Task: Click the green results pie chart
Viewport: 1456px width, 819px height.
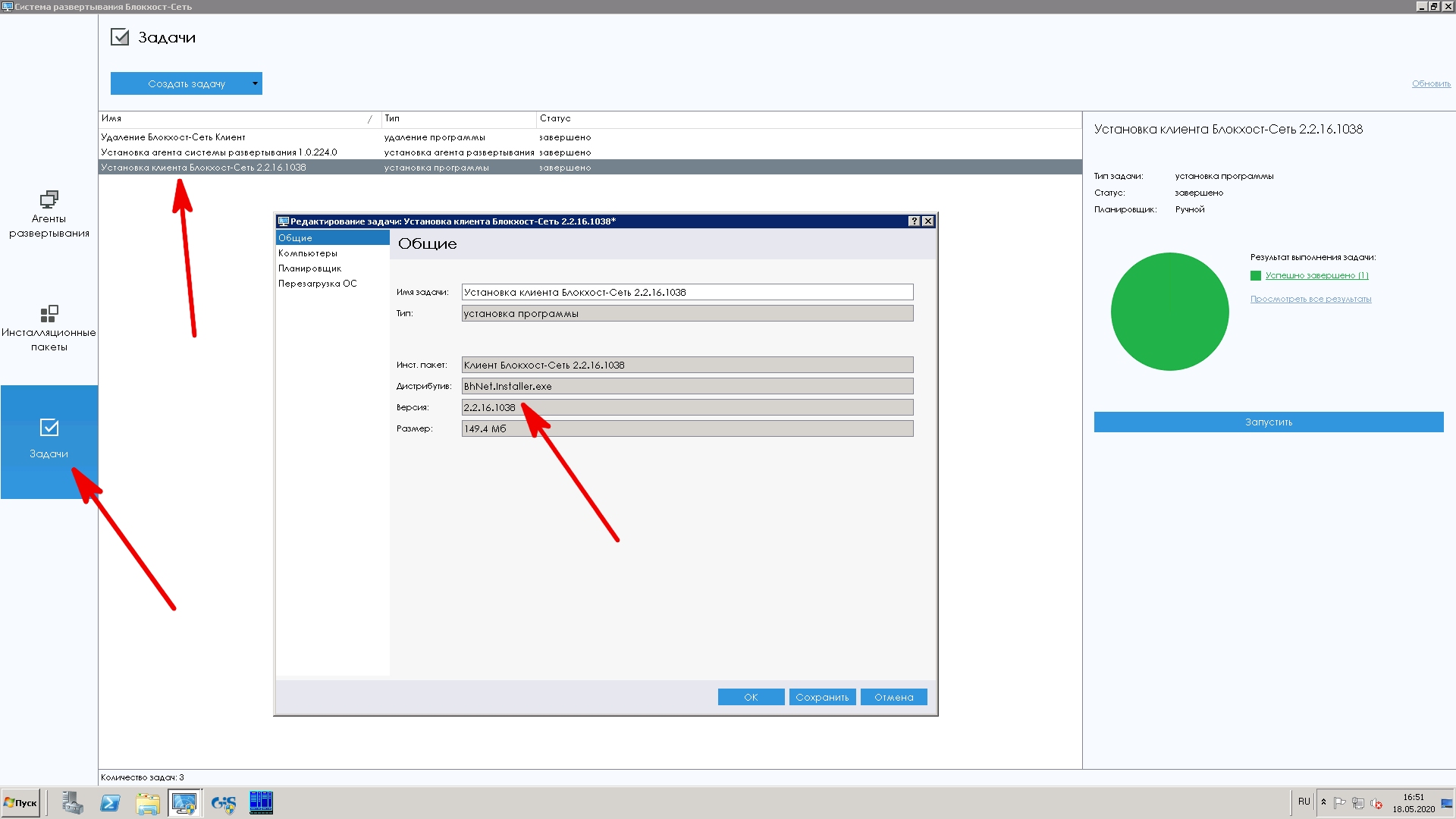Action: [1169, 312]
